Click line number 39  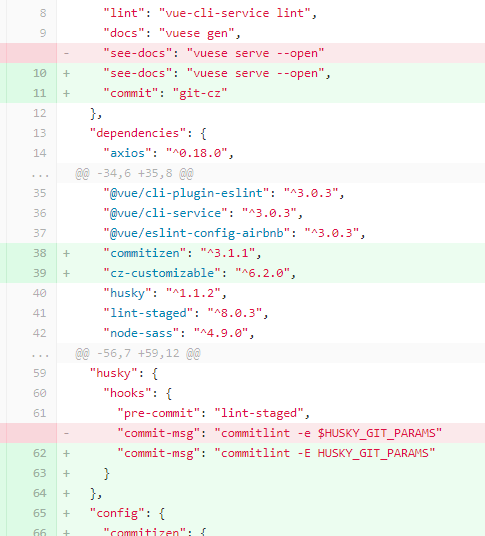40,273
